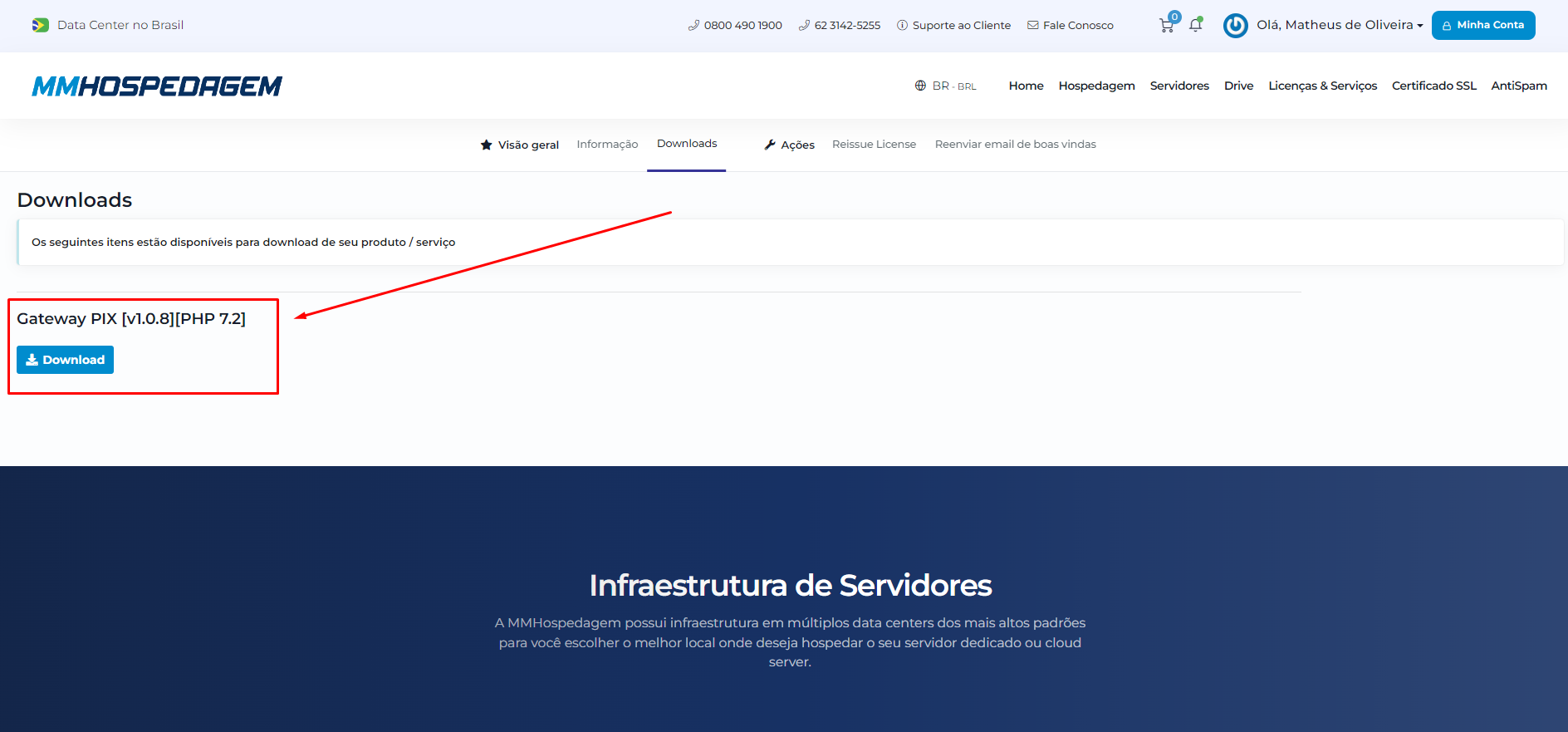Open the Hospedagem menu
Viewport: 1568px width, 732px height.
point(1096,86)
